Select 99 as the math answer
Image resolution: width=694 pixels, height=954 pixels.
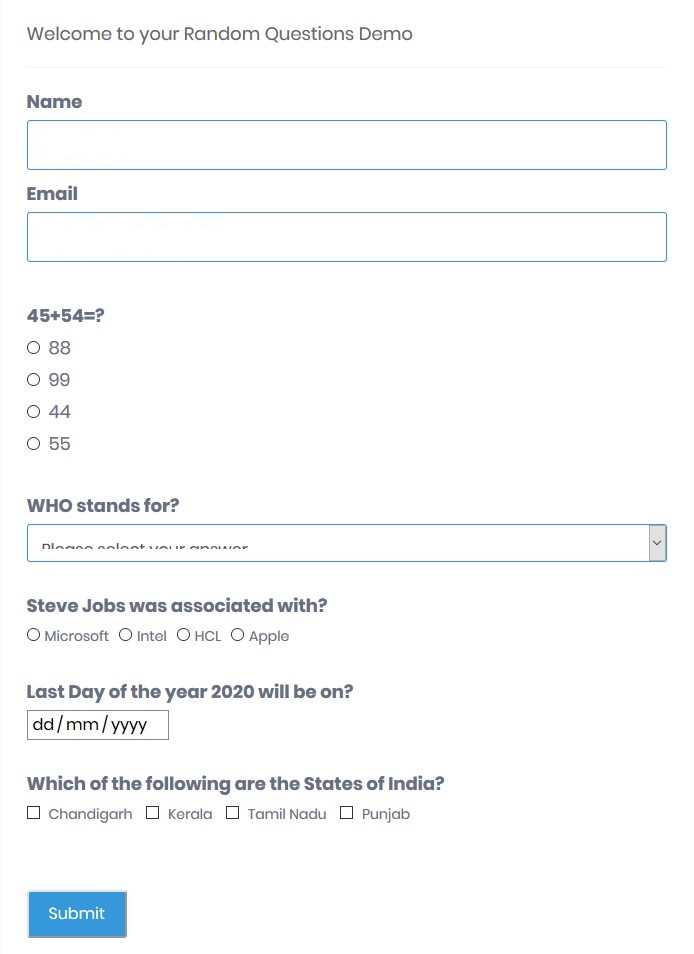(x=33, y=379)
